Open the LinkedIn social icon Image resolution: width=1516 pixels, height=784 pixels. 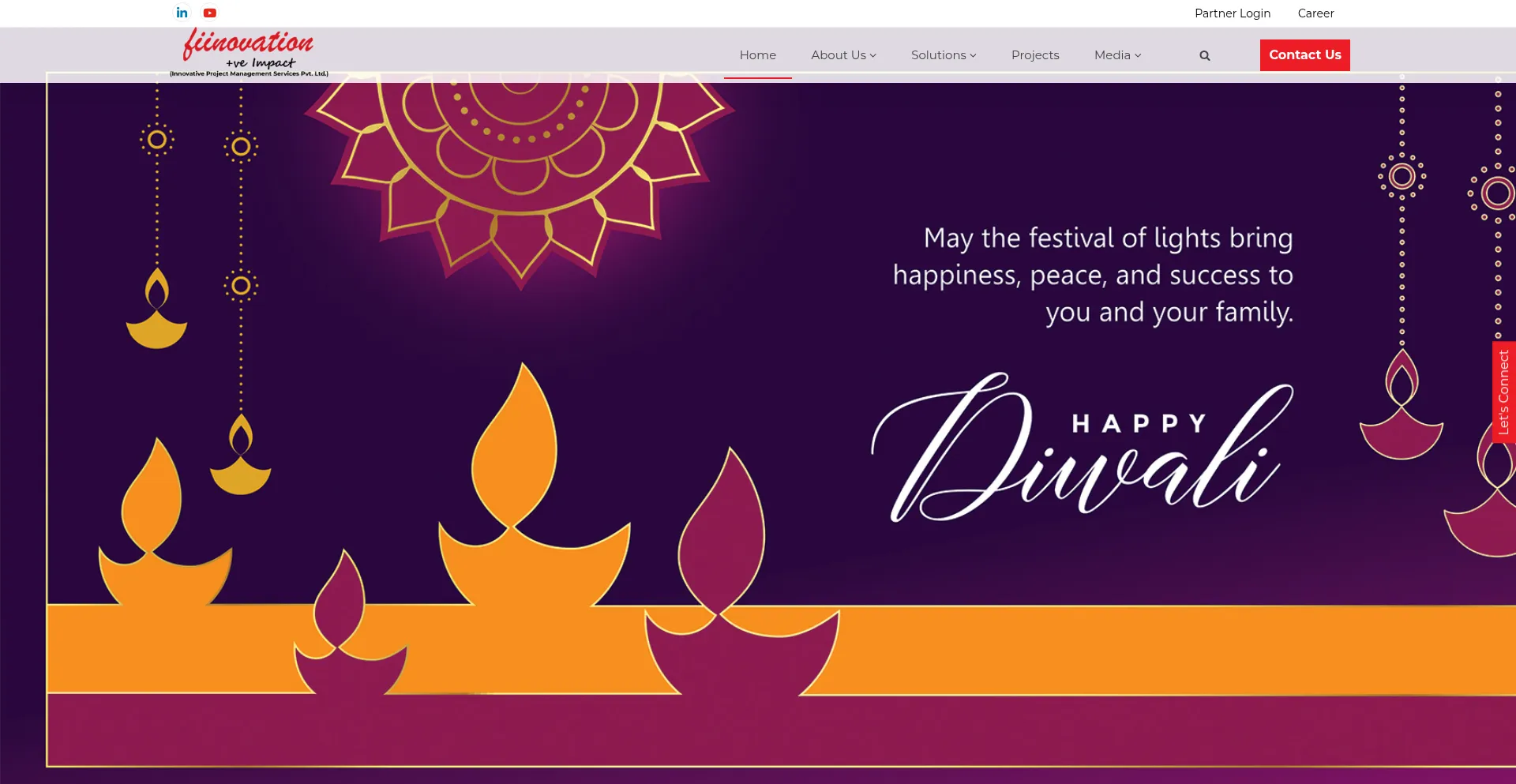point(182,13)
